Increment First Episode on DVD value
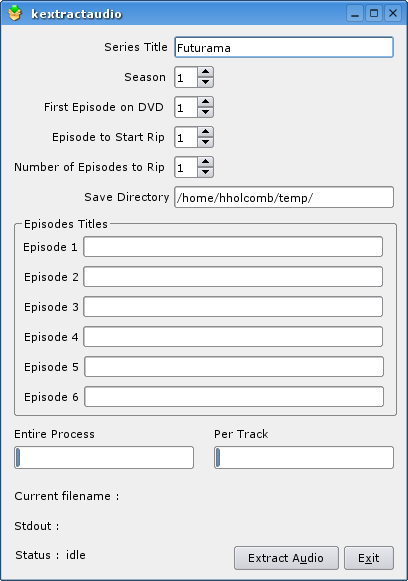The image size is (408, 581). coord(205,102)
